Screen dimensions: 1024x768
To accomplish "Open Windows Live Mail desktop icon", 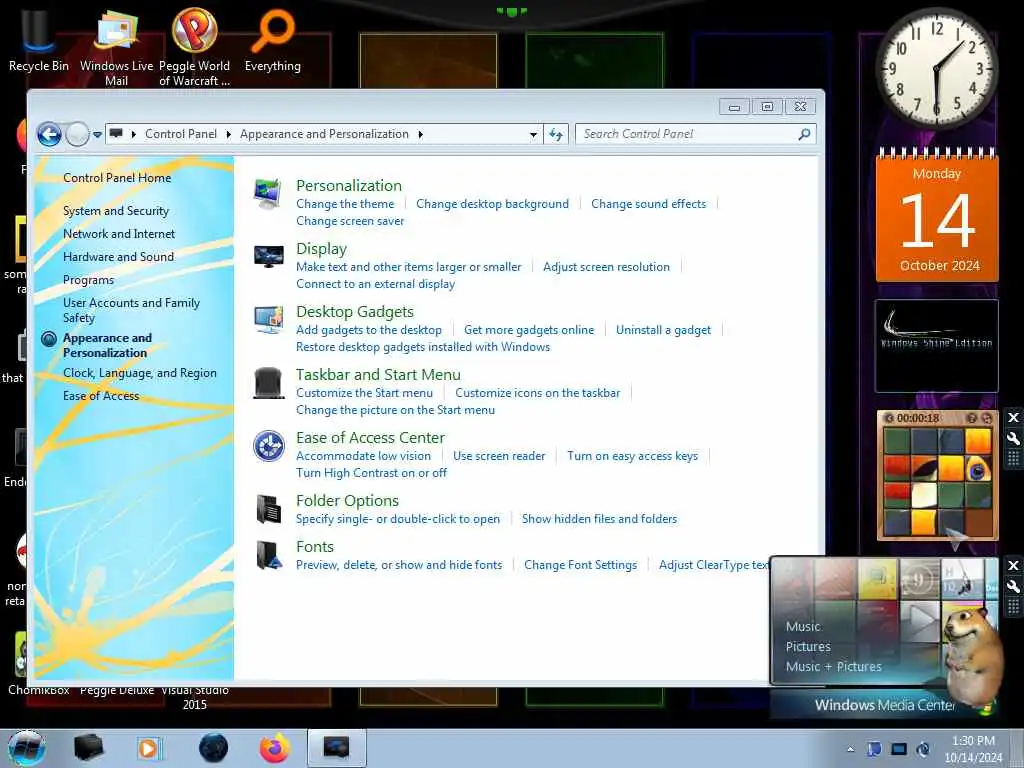I will [116, 46].
